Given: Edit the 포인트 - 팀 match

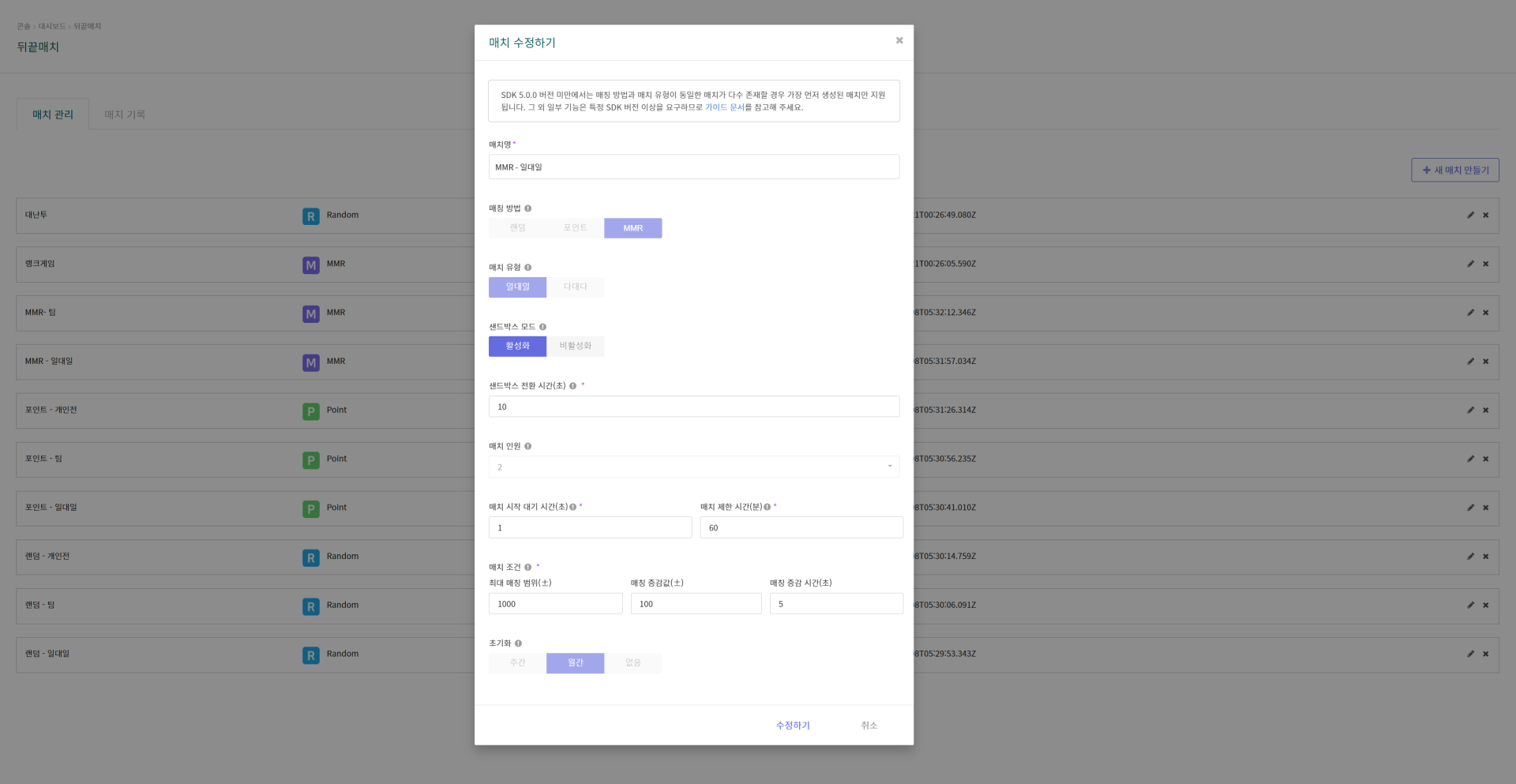Looking at the screenshot, I should (x=1470, y=459).
